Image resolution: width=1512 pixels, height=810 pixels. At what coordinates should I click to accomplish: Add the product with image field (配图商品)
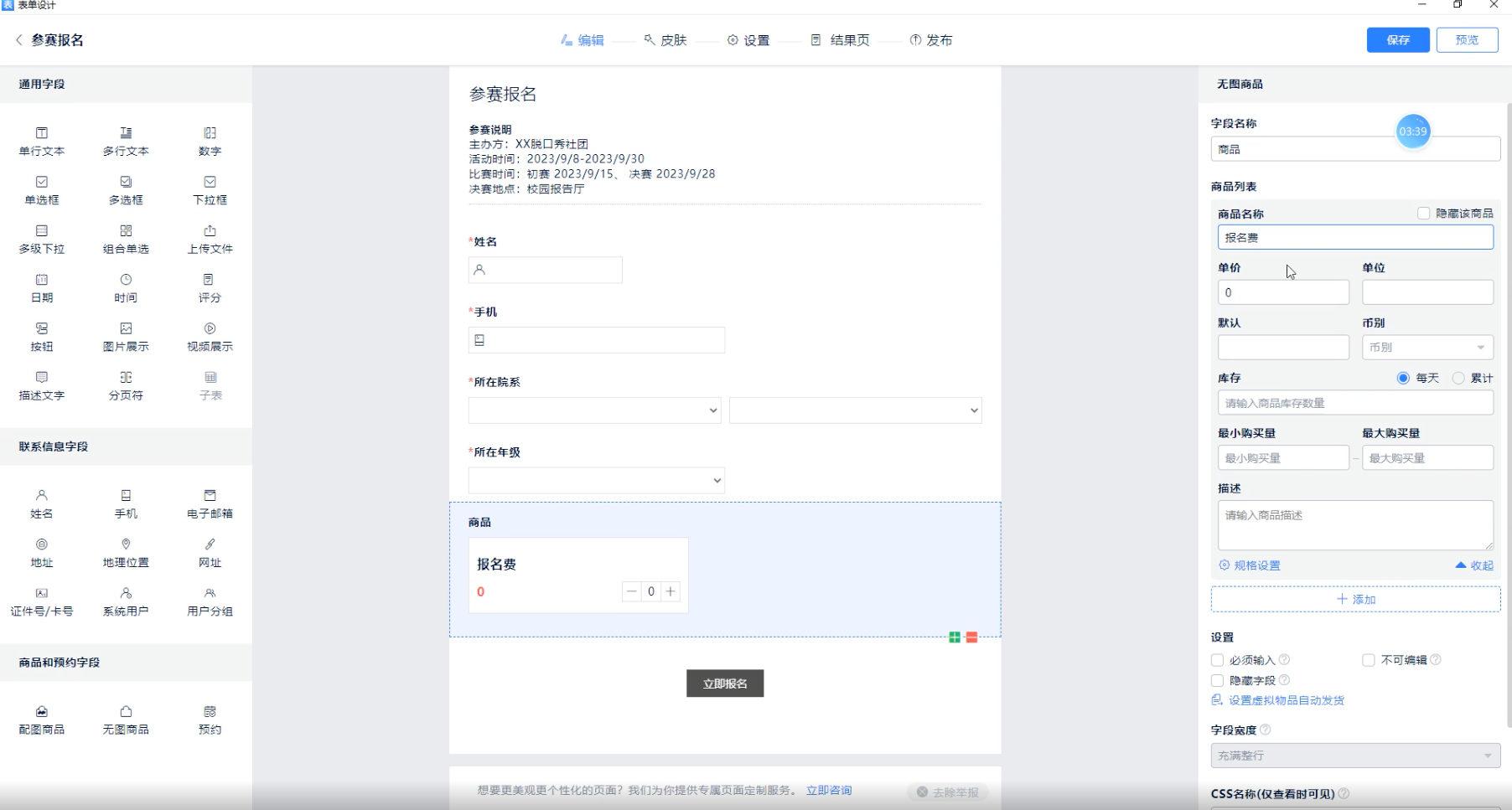tap(42, 719)
